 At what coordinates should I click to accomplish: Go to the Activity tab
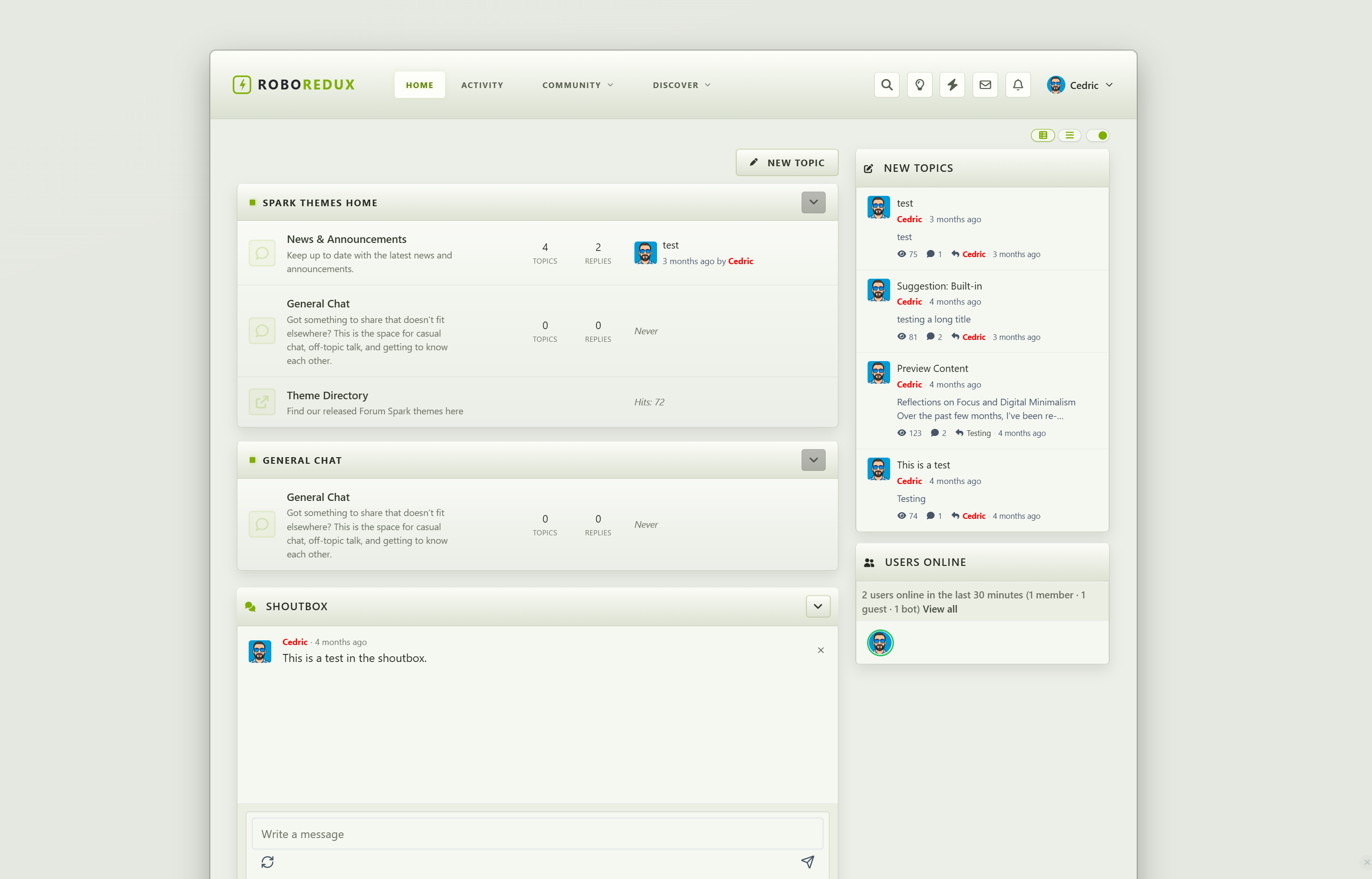point(482,85)
